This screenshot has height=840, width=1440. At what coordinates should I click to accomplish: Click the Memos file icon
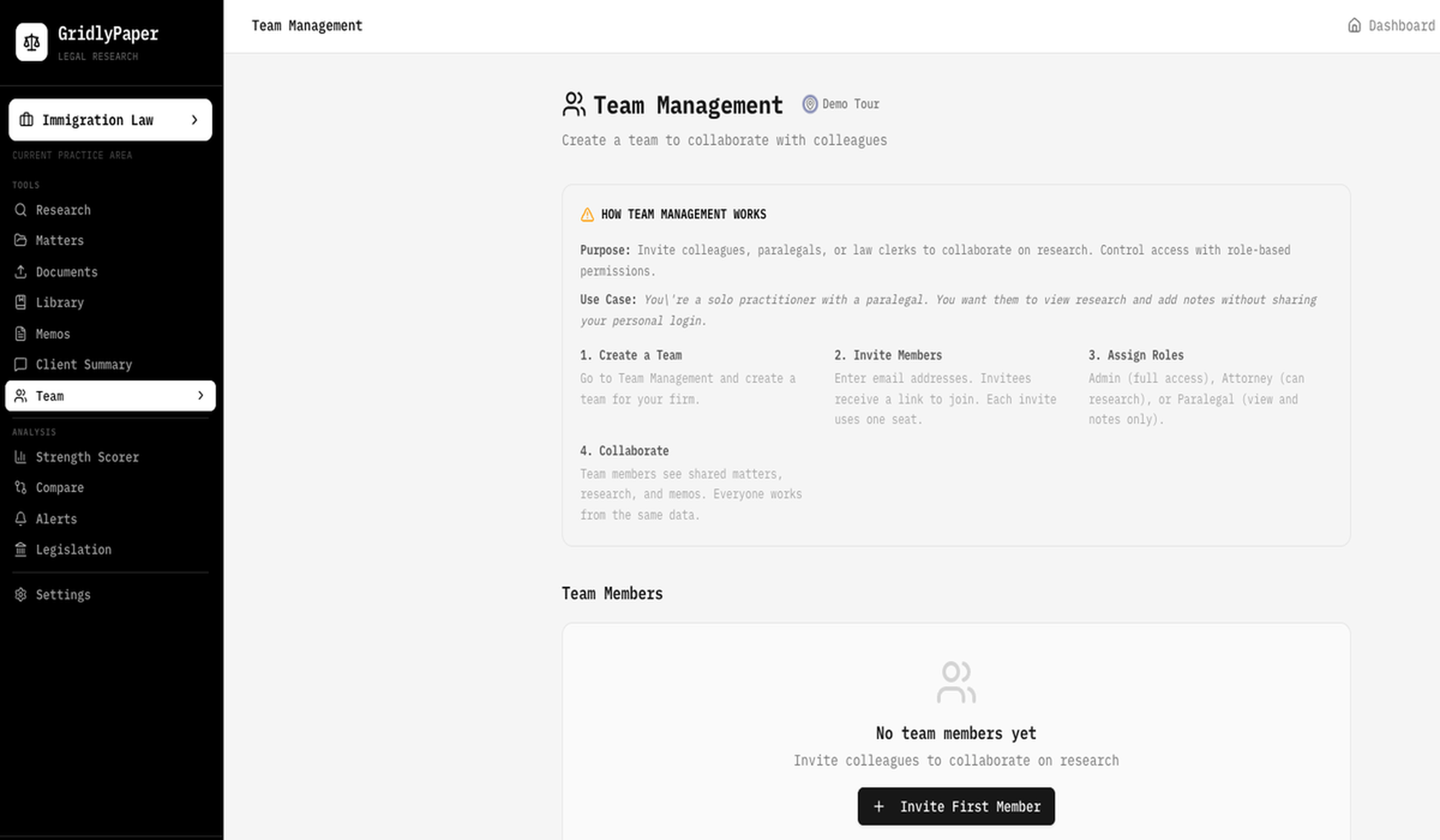[x=20, y=334]
